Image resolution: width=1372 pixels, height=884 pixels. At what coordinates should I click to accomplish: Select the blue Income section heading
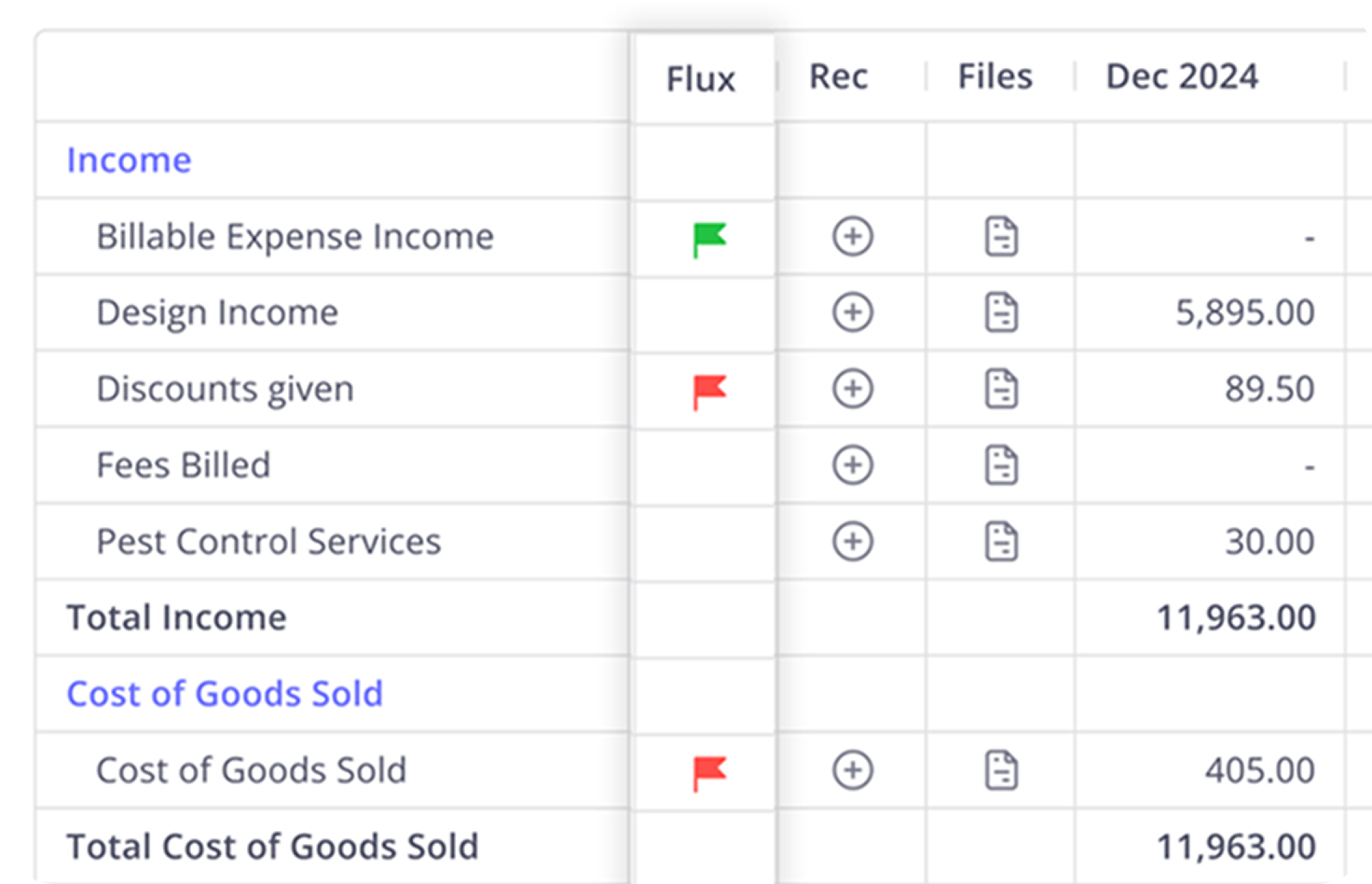tap(129, 160)
